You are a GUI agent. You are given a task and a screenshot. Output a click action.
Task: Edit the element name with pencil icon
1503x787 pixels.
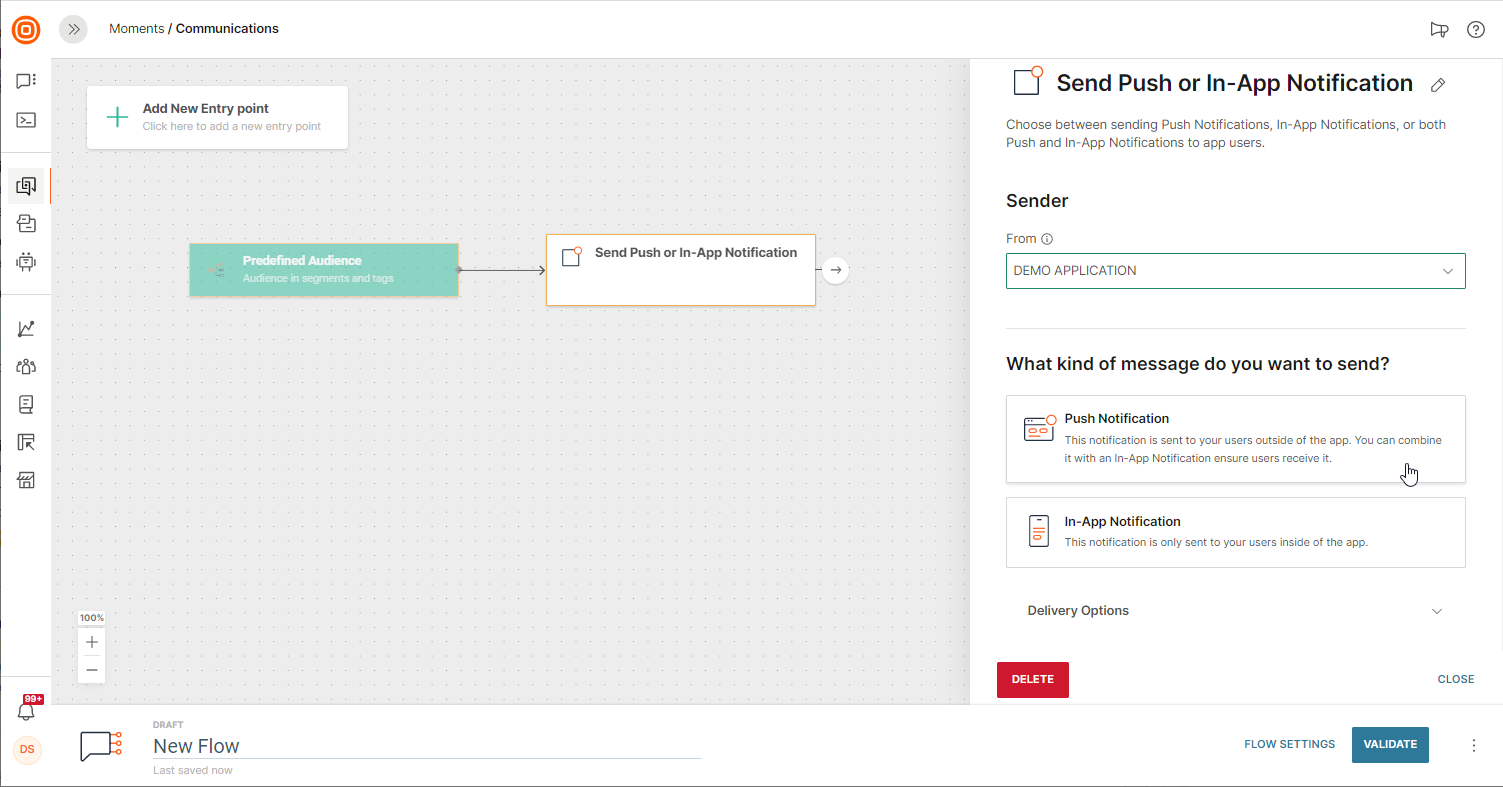point(1438,85)
